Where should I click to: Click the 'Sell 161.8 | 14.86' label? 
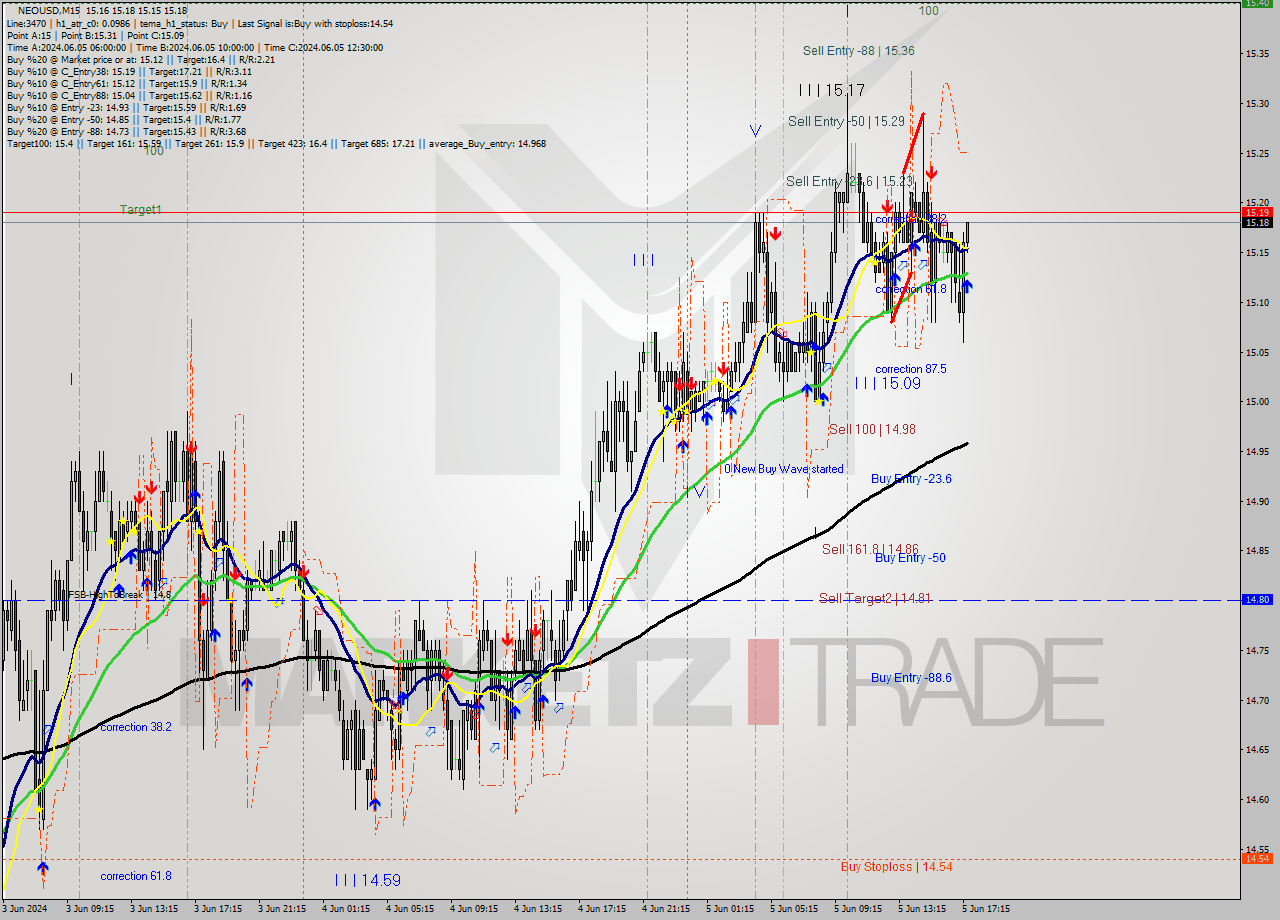[x=870, y=549]
